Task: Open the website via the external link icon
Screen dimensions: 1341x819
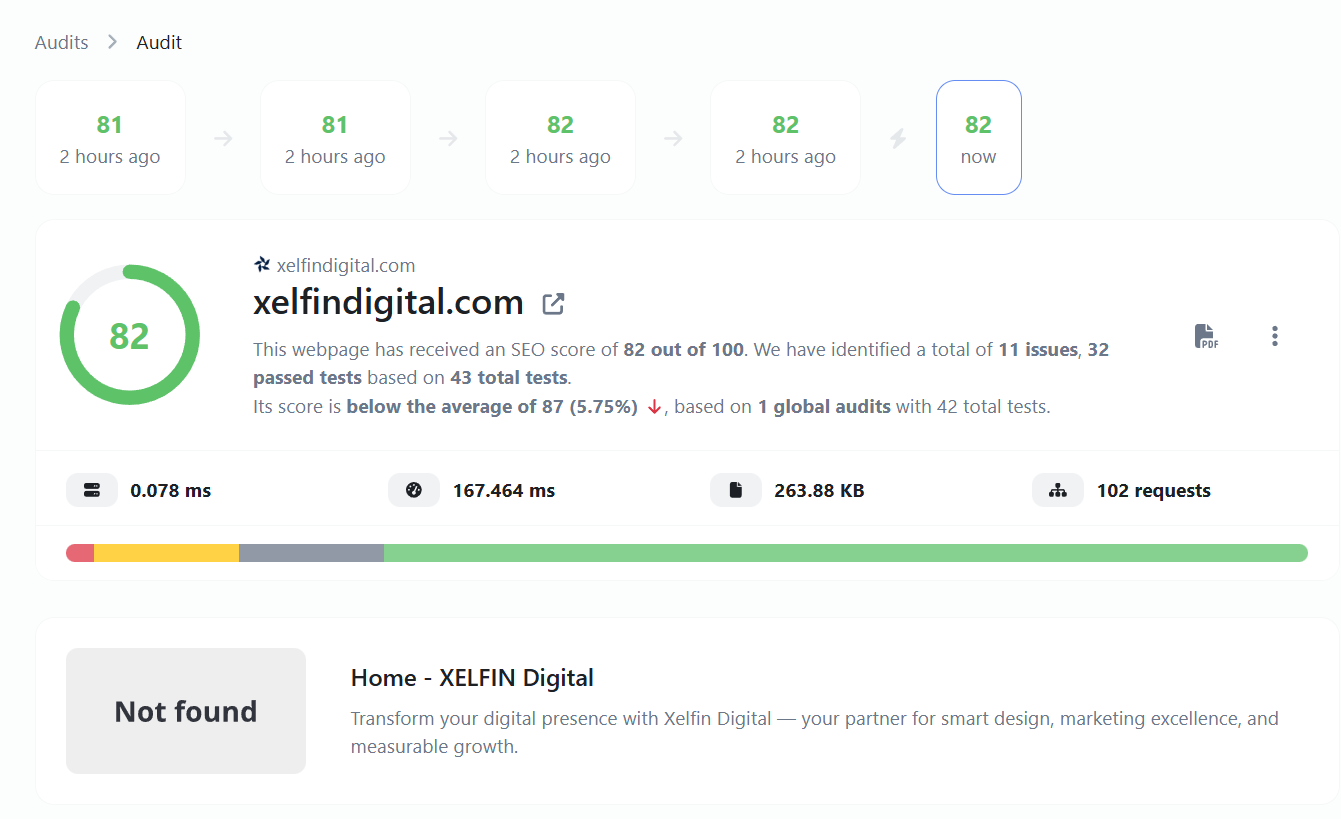Action: pyautogui.click(x=552, y=303)
